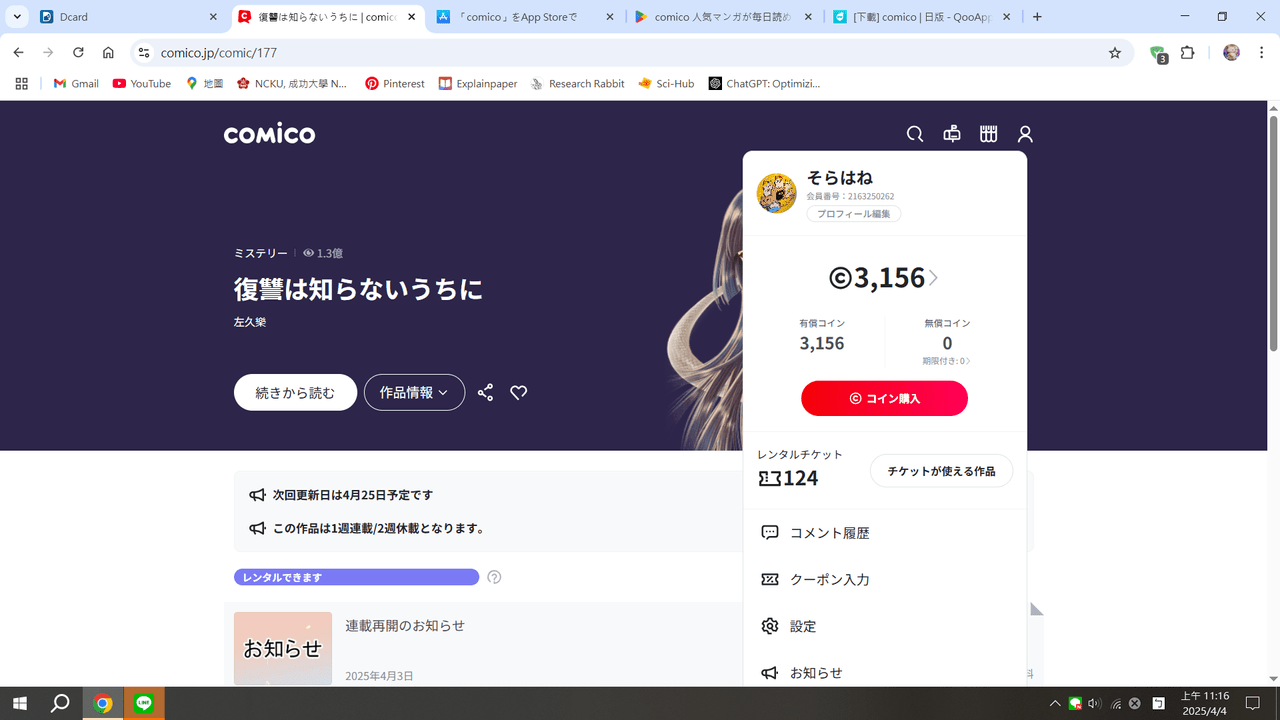Open a new browser tab
This screenshot has width=1280, height=720.
coord(1037,17)
